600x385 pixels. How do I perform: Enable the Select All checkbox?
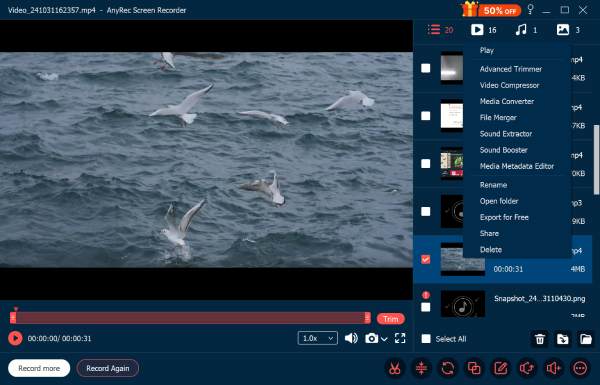tap(426, 339)
